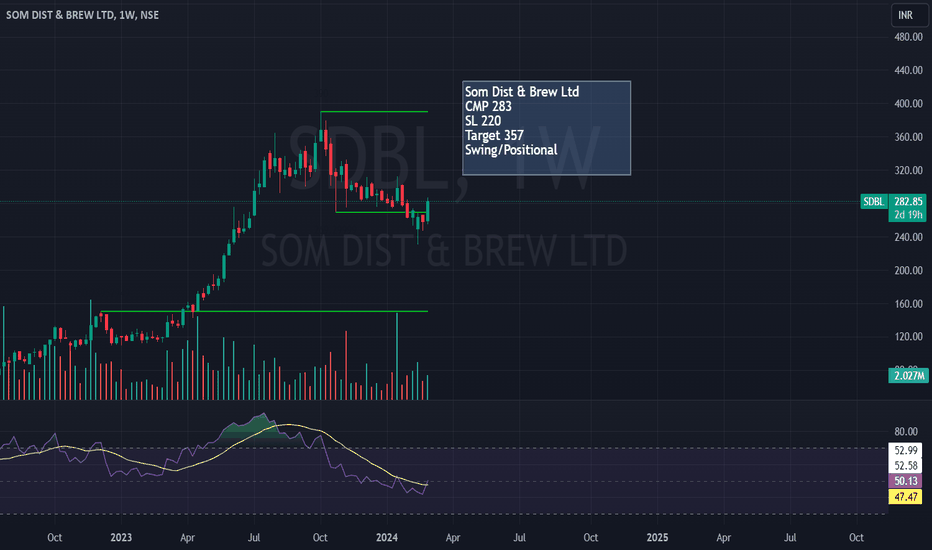This screenshot has width=932, height=550.
Task: Click the 2d 19h bar countdown label
Action: 907,215
